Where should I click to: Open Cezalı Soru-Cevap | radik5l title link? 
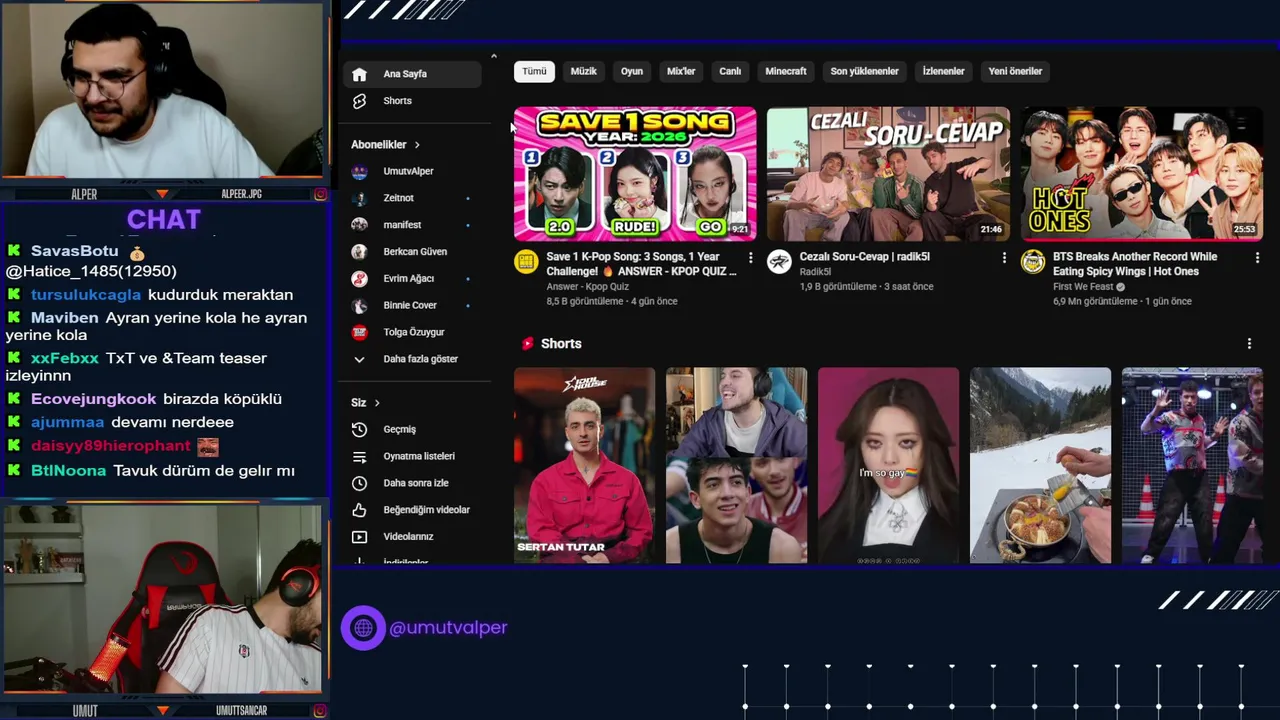point(865,257)
